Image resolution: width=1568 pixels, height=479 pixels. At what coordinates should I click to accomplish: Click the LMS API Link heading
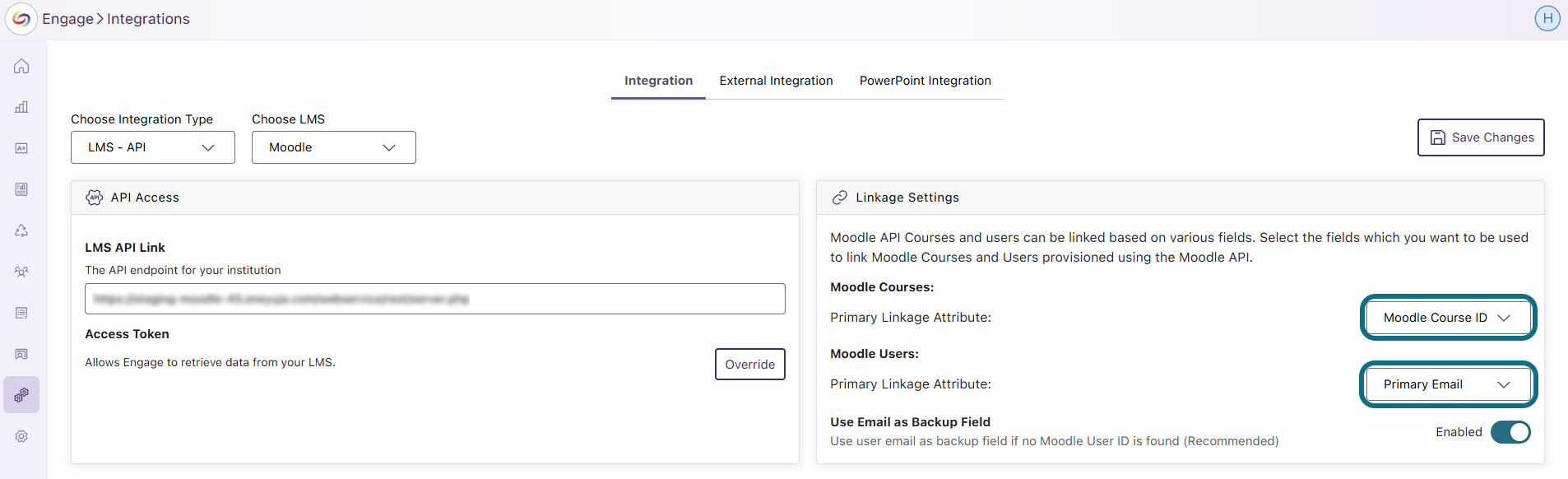coord(125,248)
